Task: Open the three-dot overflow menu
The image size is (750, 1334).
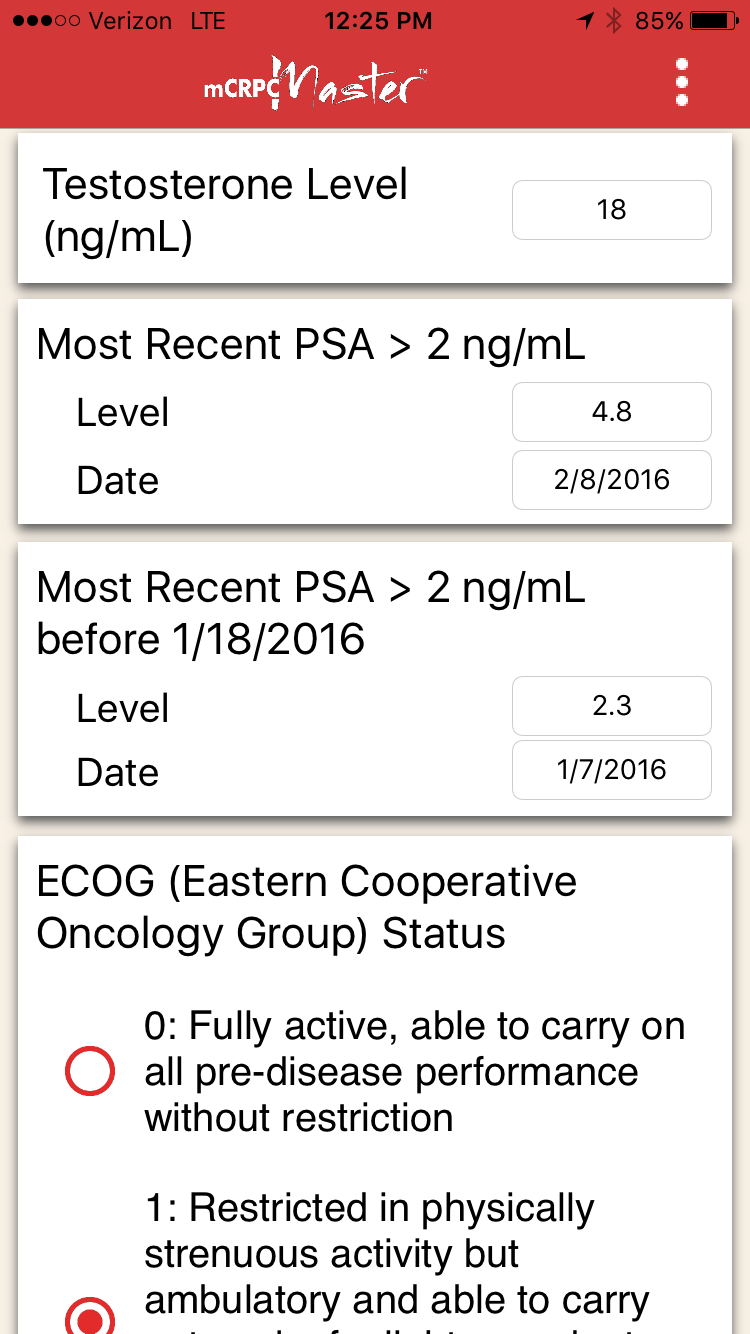Action: click(682, 82)
